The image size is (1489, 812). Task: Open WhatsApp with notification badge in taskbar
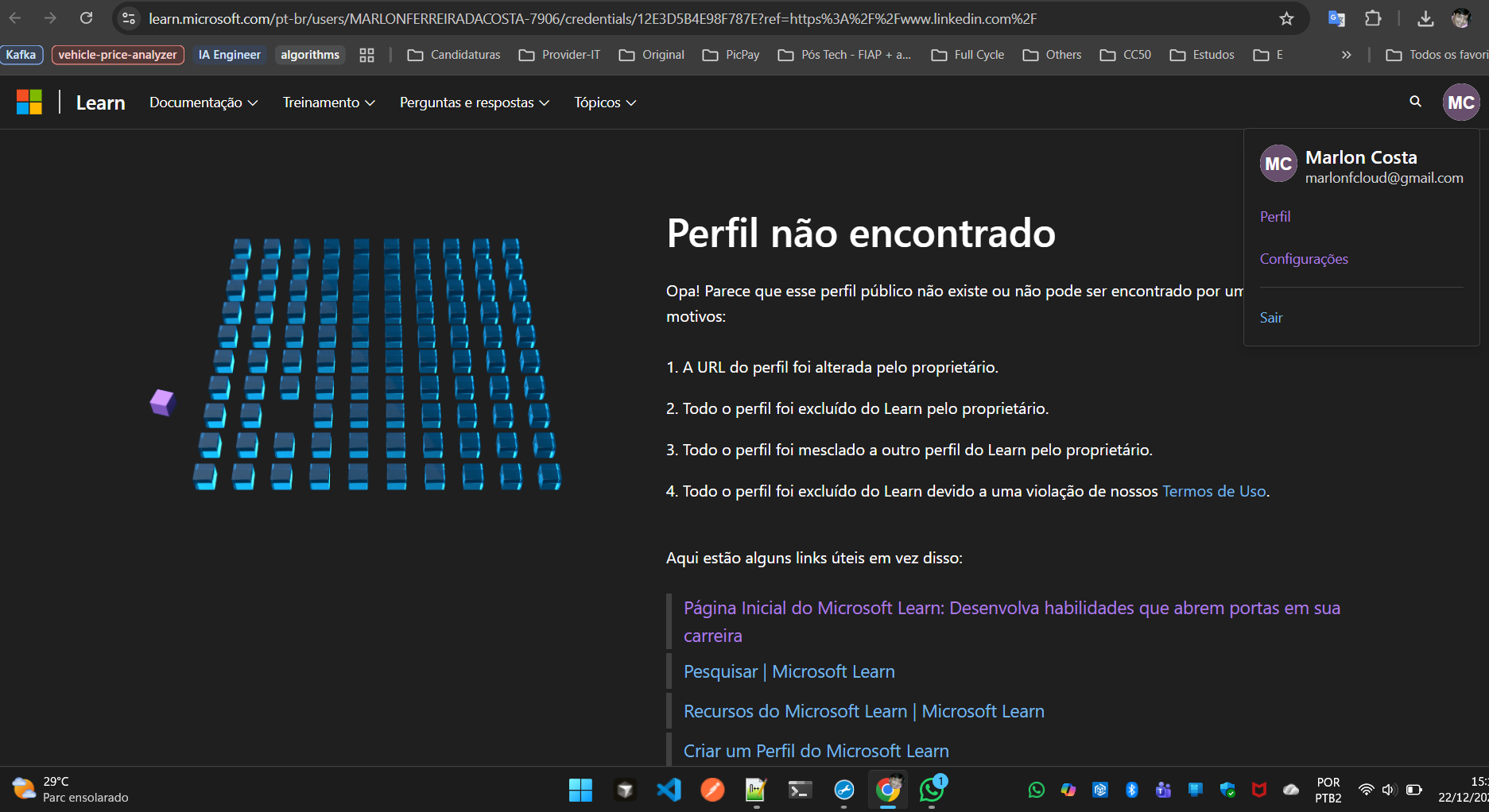coord(932,790)
